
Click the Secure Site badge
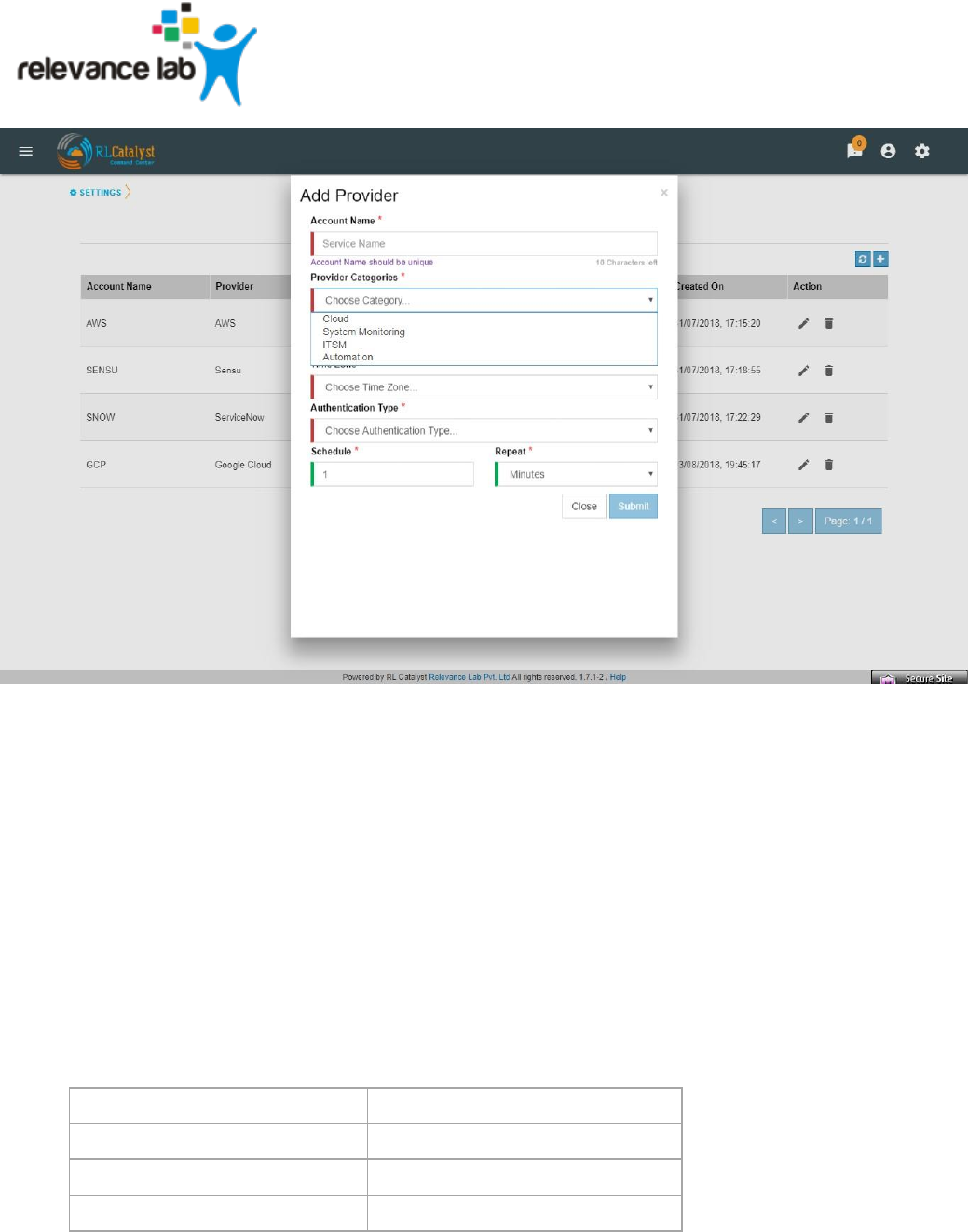920,678
